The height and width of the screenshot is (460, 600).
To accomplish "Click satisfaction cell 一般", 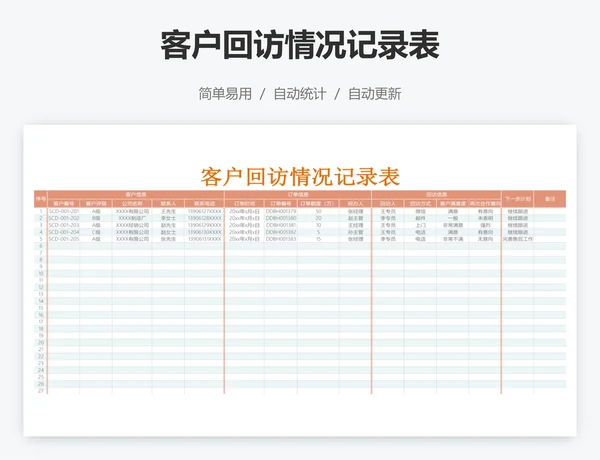I will point(453,218).
